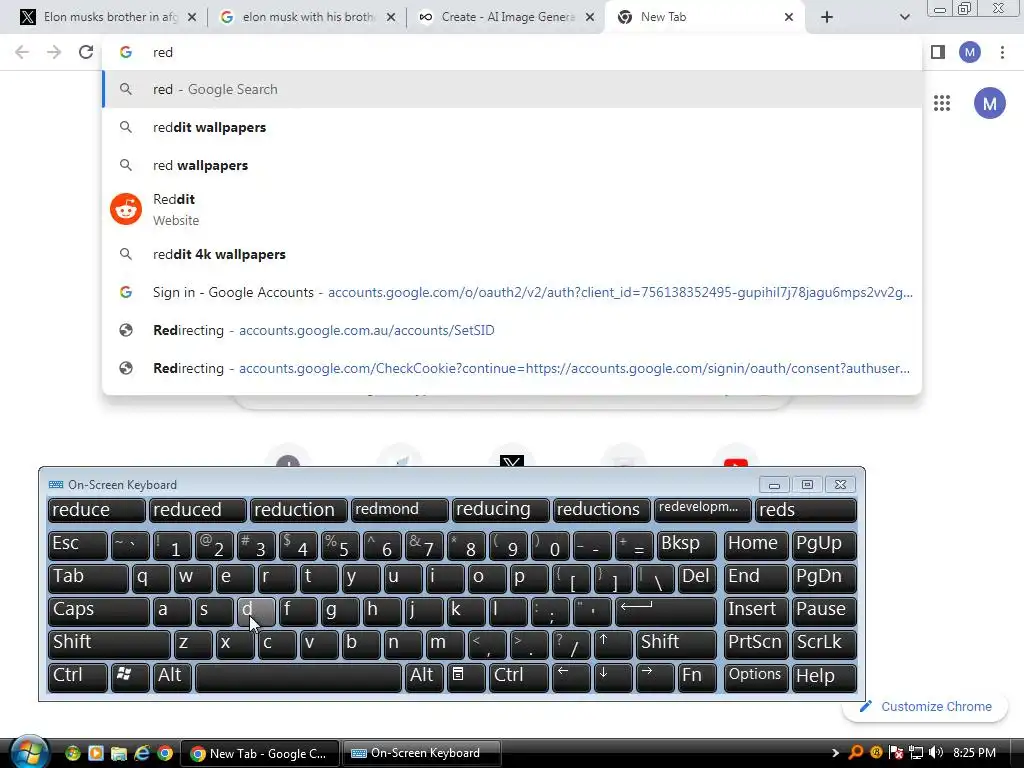The height and width of the screenshot is (768, 1024).
Task: Switch to Elon musks brother X tab
Action: tap(108, 17)
